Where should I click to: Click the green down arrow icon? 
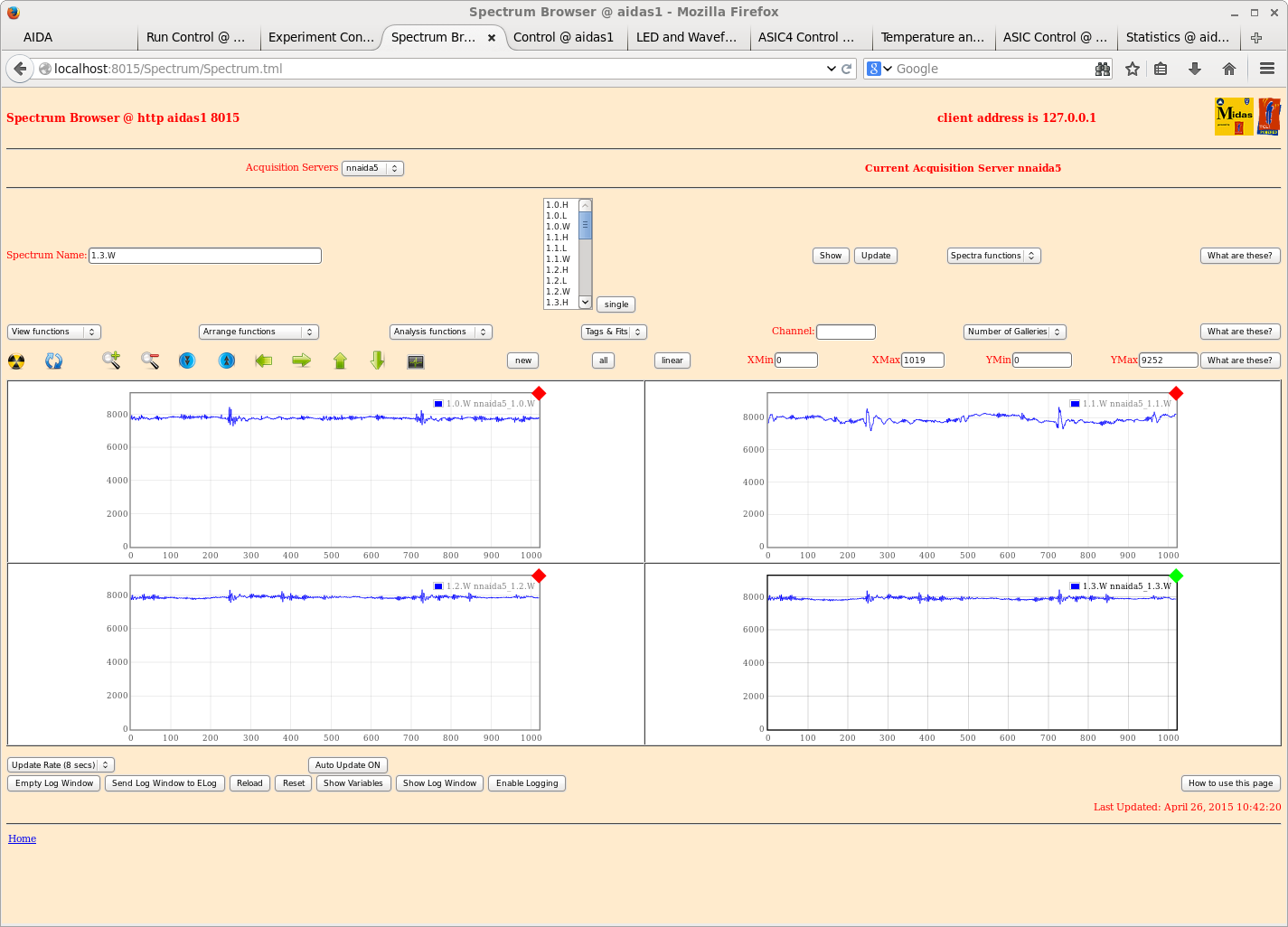tap(378, 360)
